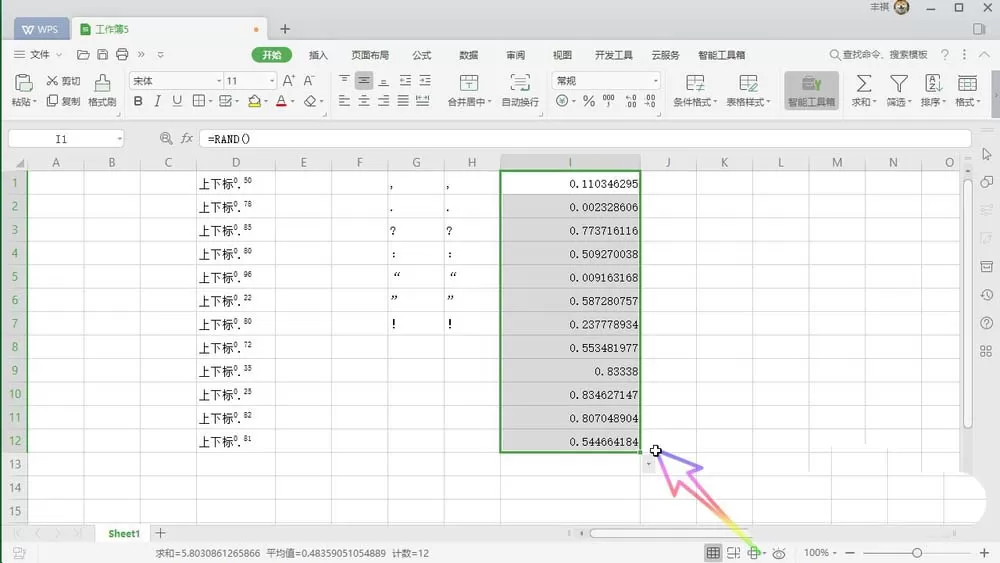Viewport: 1000px width, 563px height.
Task: Open a new document tab with plus
Action: click(x=285, y=29)
